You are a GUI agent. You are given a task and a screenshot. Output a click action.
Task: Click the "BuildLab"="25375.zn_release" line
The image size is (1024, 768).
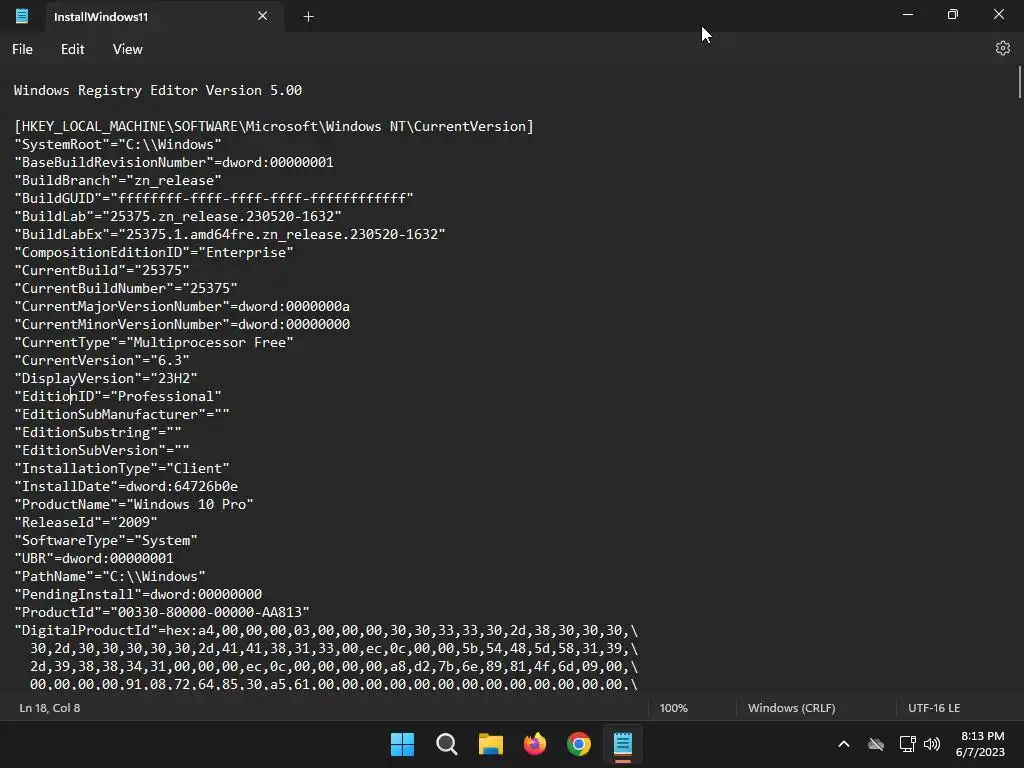pyautogui.click(x=178, y=216)
